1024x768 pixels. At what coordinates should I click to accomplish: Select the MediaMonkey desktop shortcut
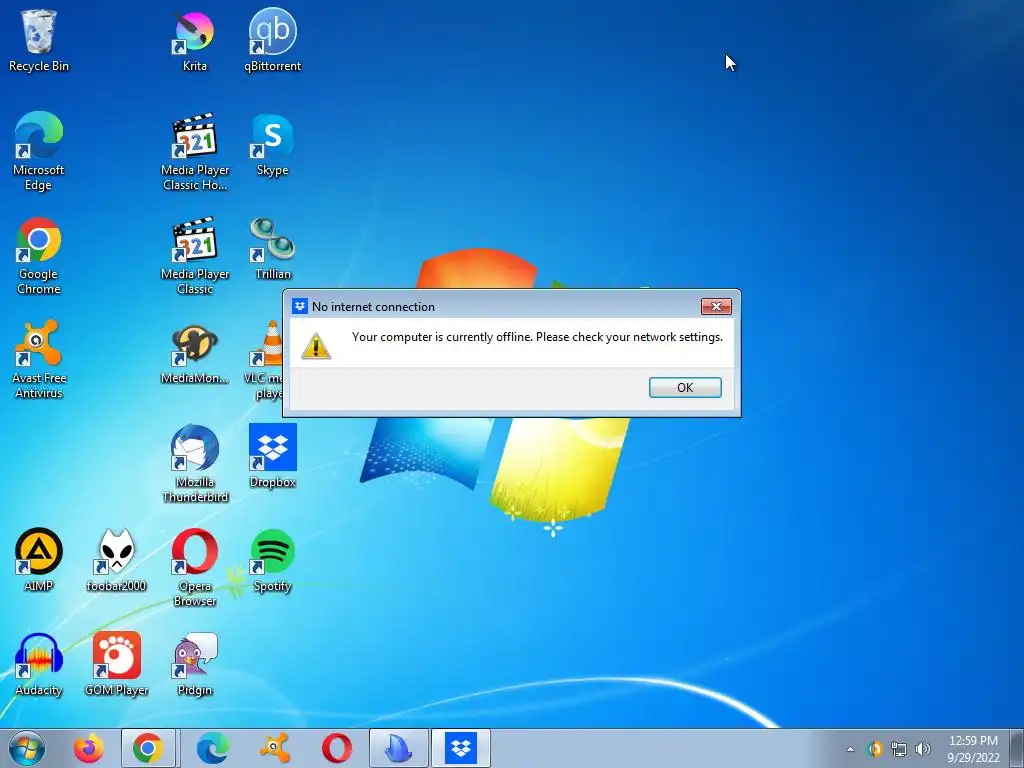(195, 353)
